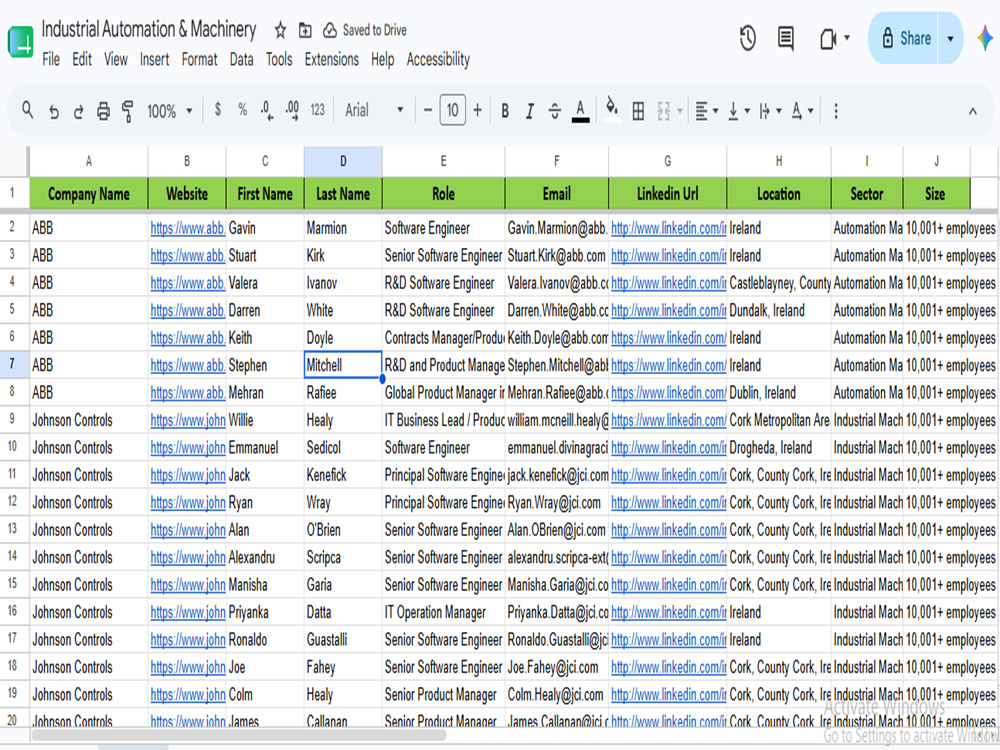Viewport: 1000px width, 750px height.
Task: Select column D header
Action: coord(343,161)
